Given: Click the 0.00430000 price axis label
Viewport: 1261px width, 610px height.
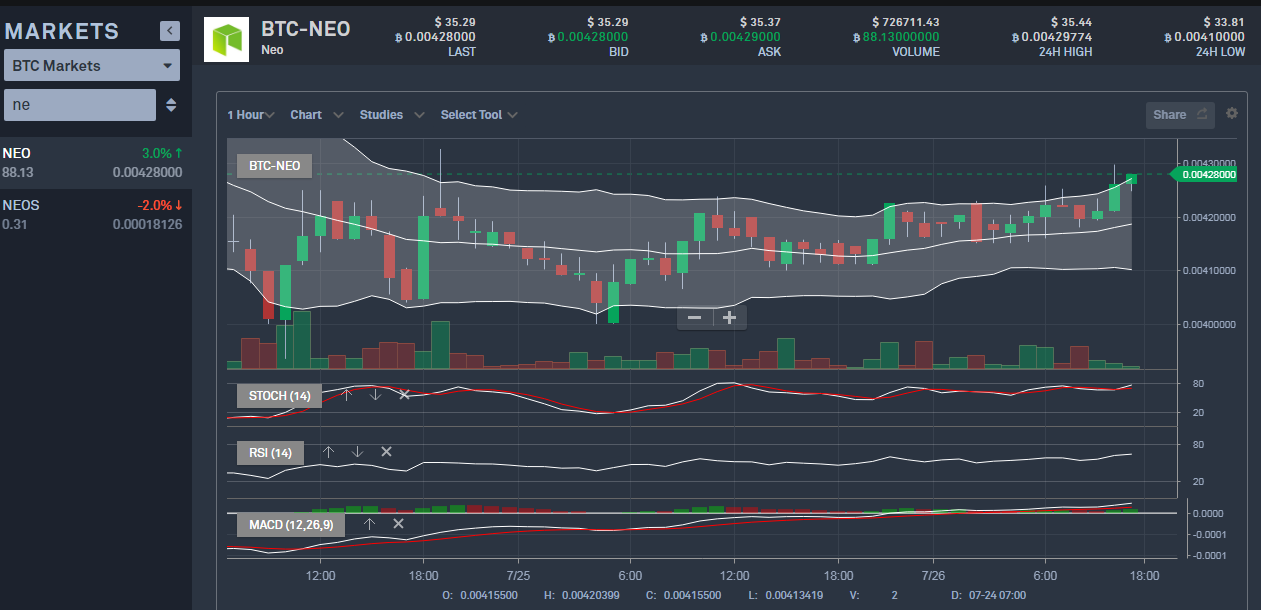Looking at the screenshot, I should tap(1209, 163).
